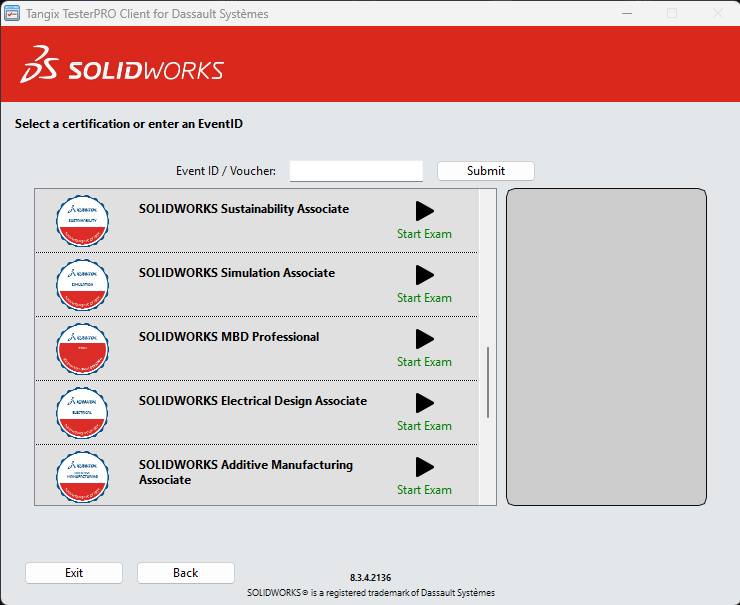Click play arrow for Sustainability Associate exam
The width and height of the screenshot is (740, 605).
425,211
